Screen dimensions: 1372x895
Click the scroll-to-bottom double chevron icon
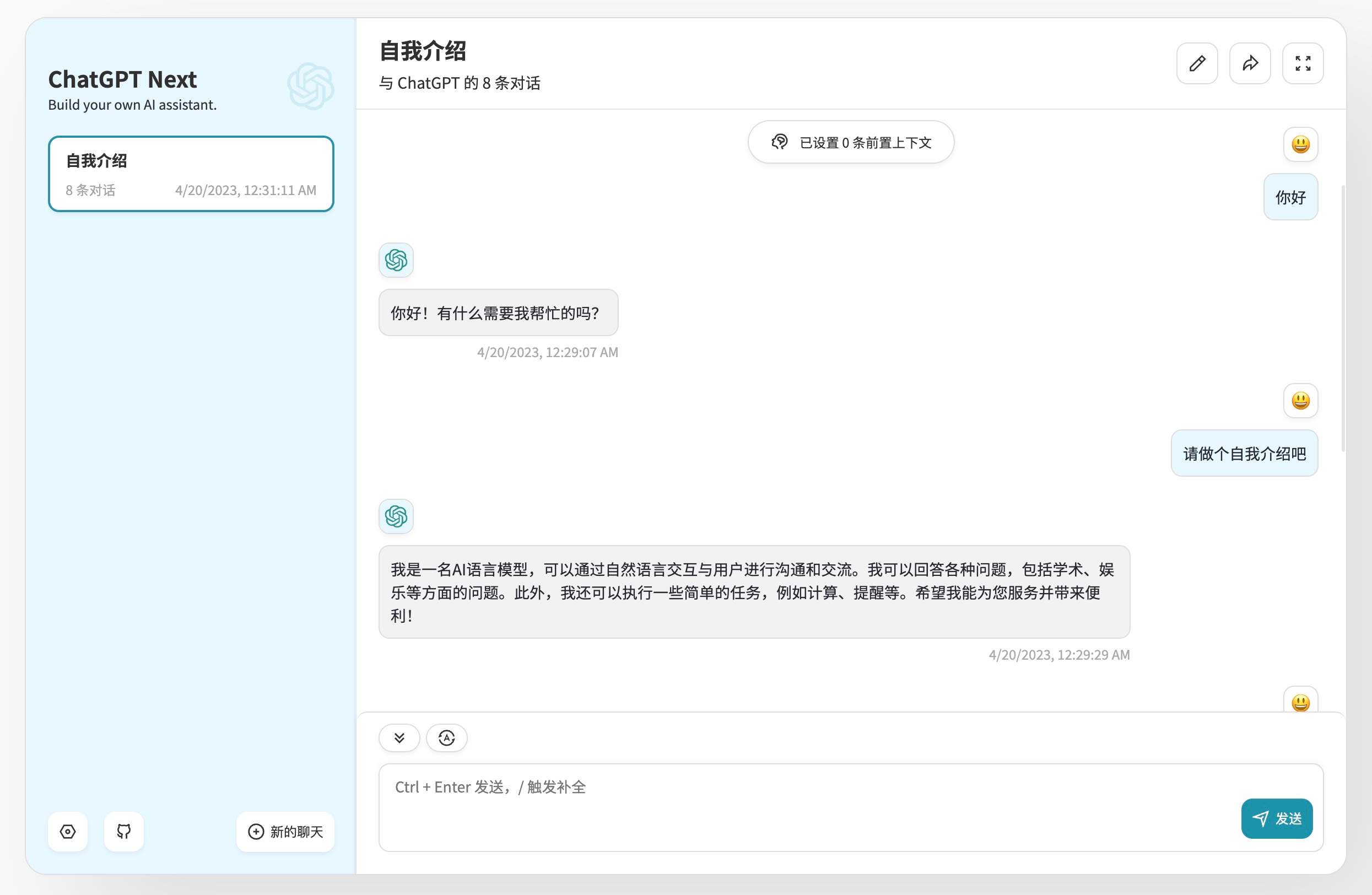[399, 737]
